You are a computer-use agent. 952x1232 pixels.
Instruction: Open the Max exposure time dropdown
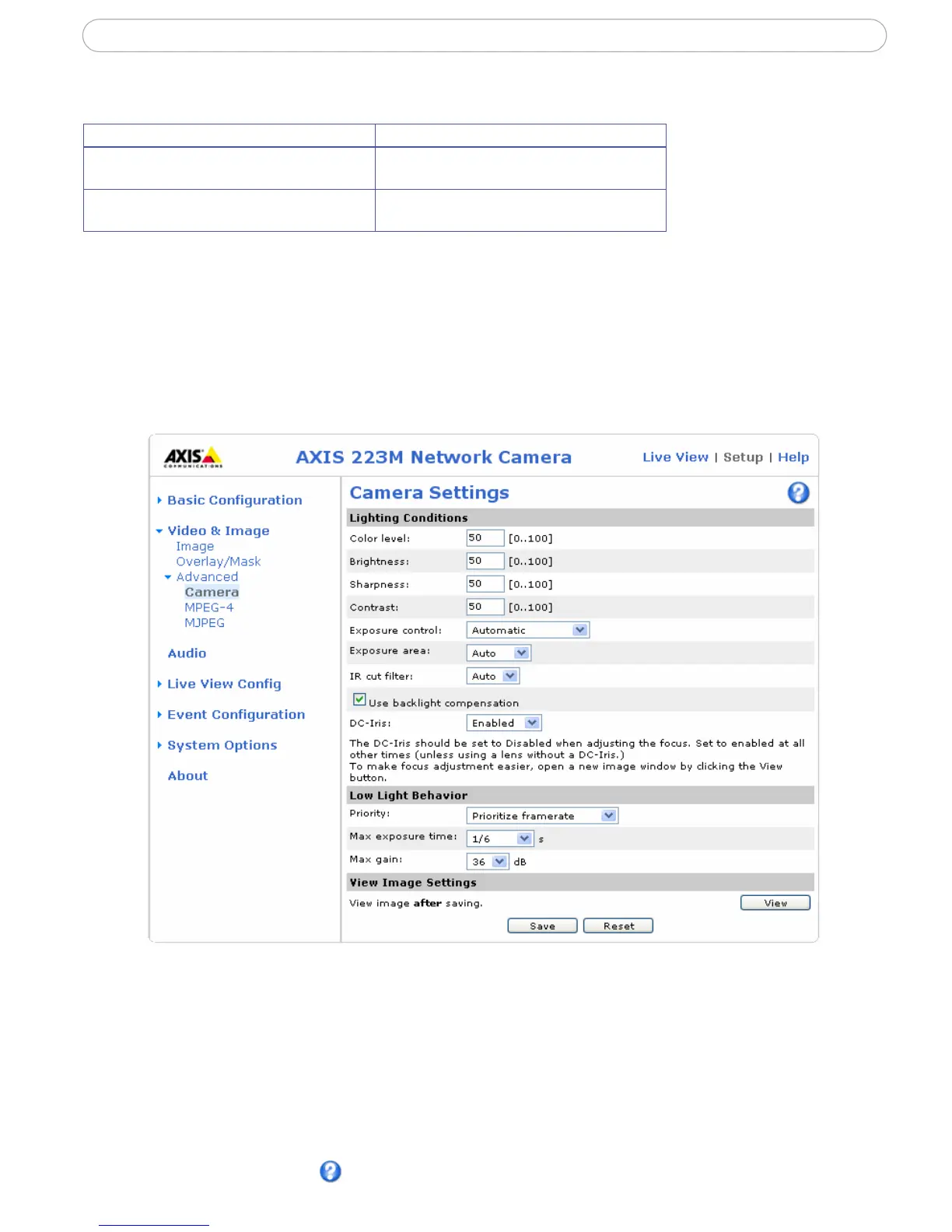[499, 838]
